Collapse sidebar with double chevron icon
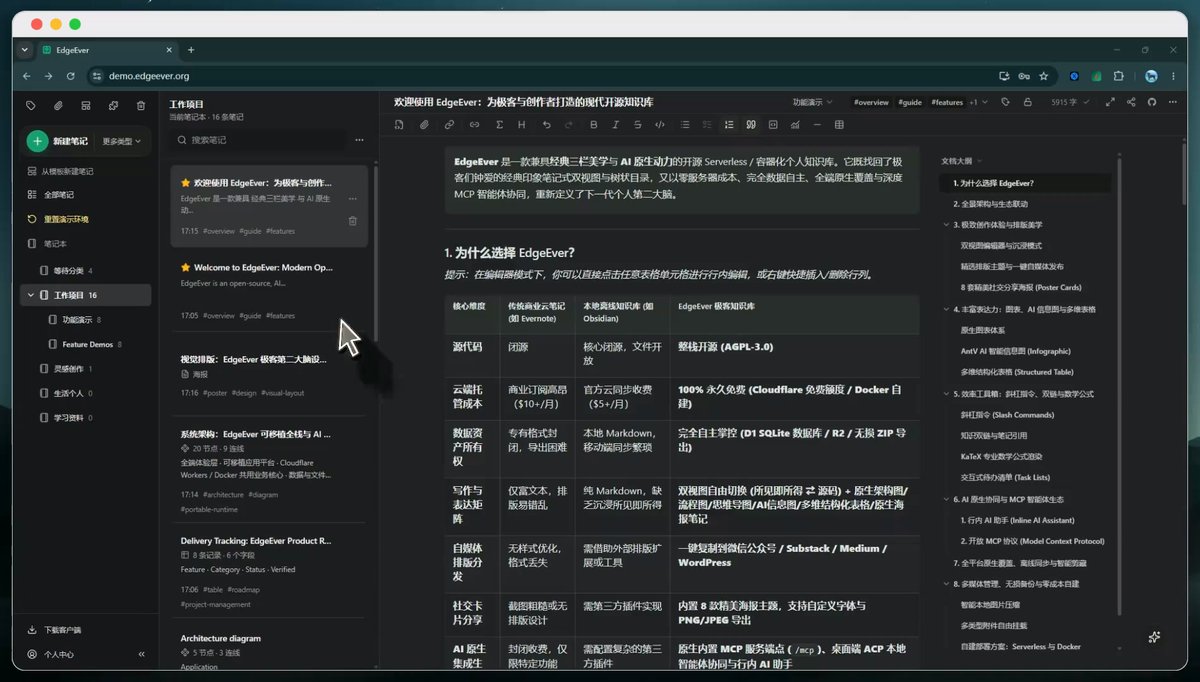 (141, 654)
